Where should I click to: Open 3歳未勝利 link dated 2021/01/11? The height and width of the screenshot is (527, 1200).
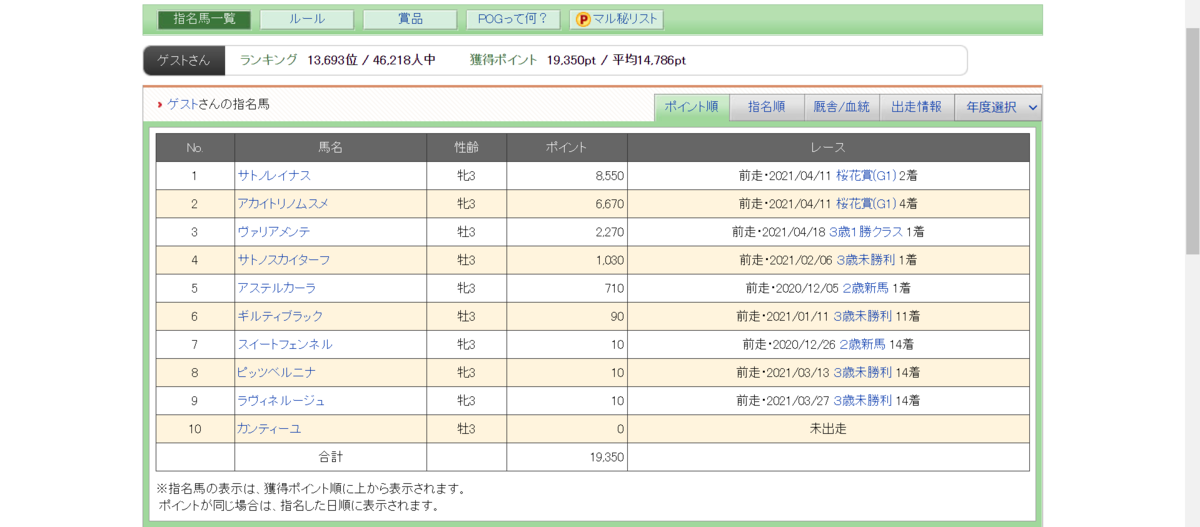tap(863, 316)
